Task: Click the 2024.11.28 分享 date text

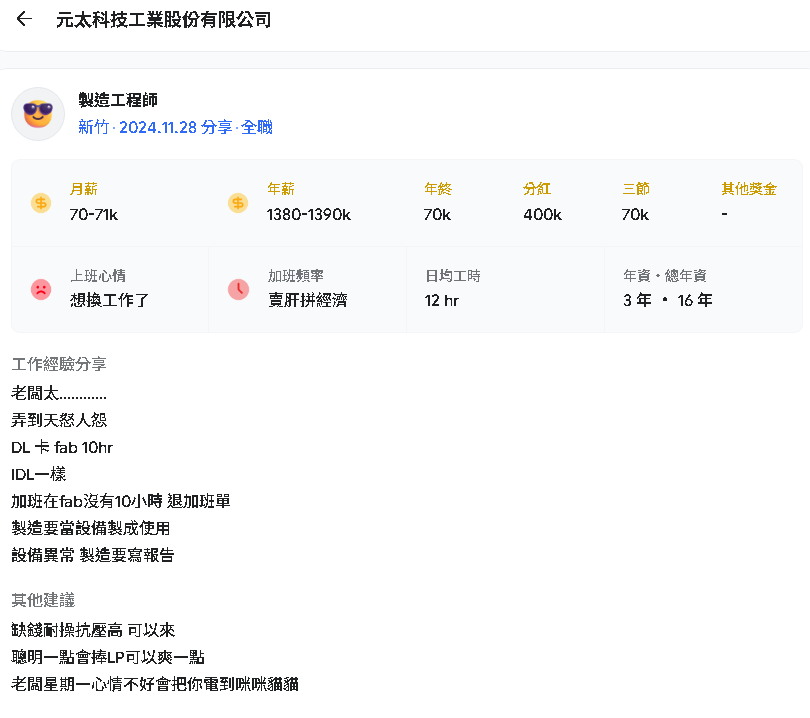Action: coord(176,127)
